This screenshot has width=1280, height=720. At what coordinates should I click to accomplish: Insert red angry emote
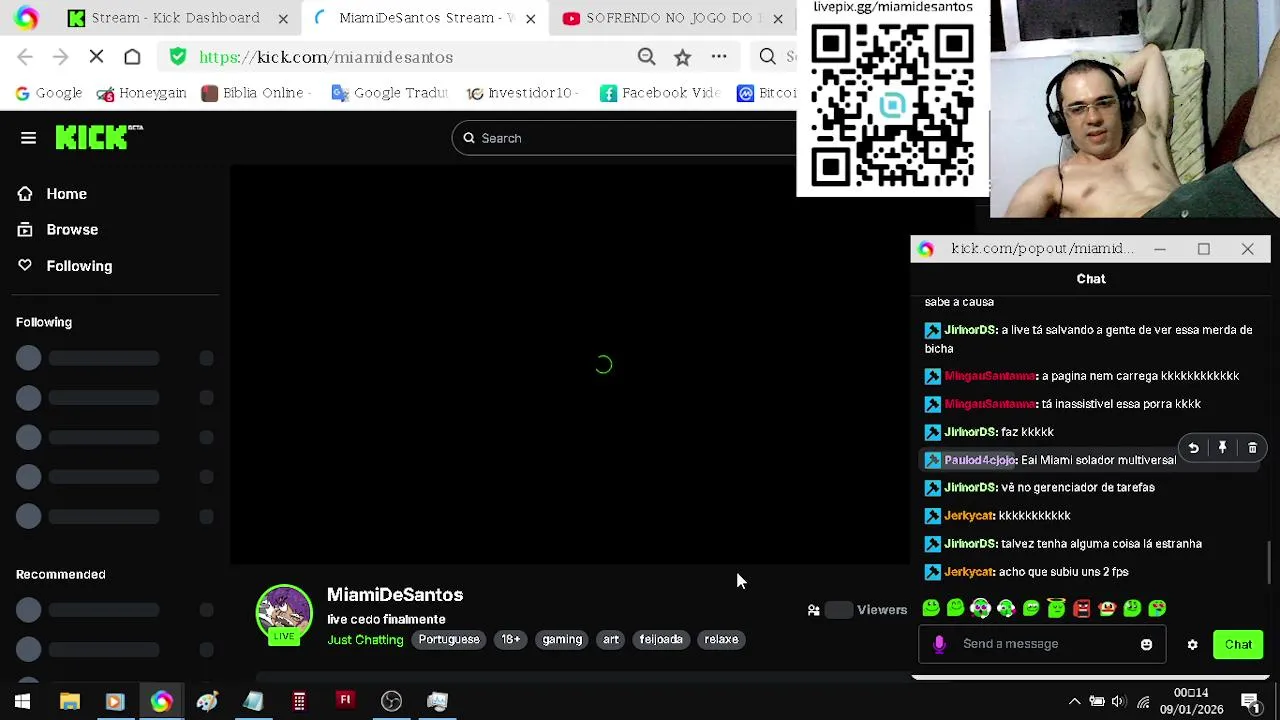click(1081, 608)
